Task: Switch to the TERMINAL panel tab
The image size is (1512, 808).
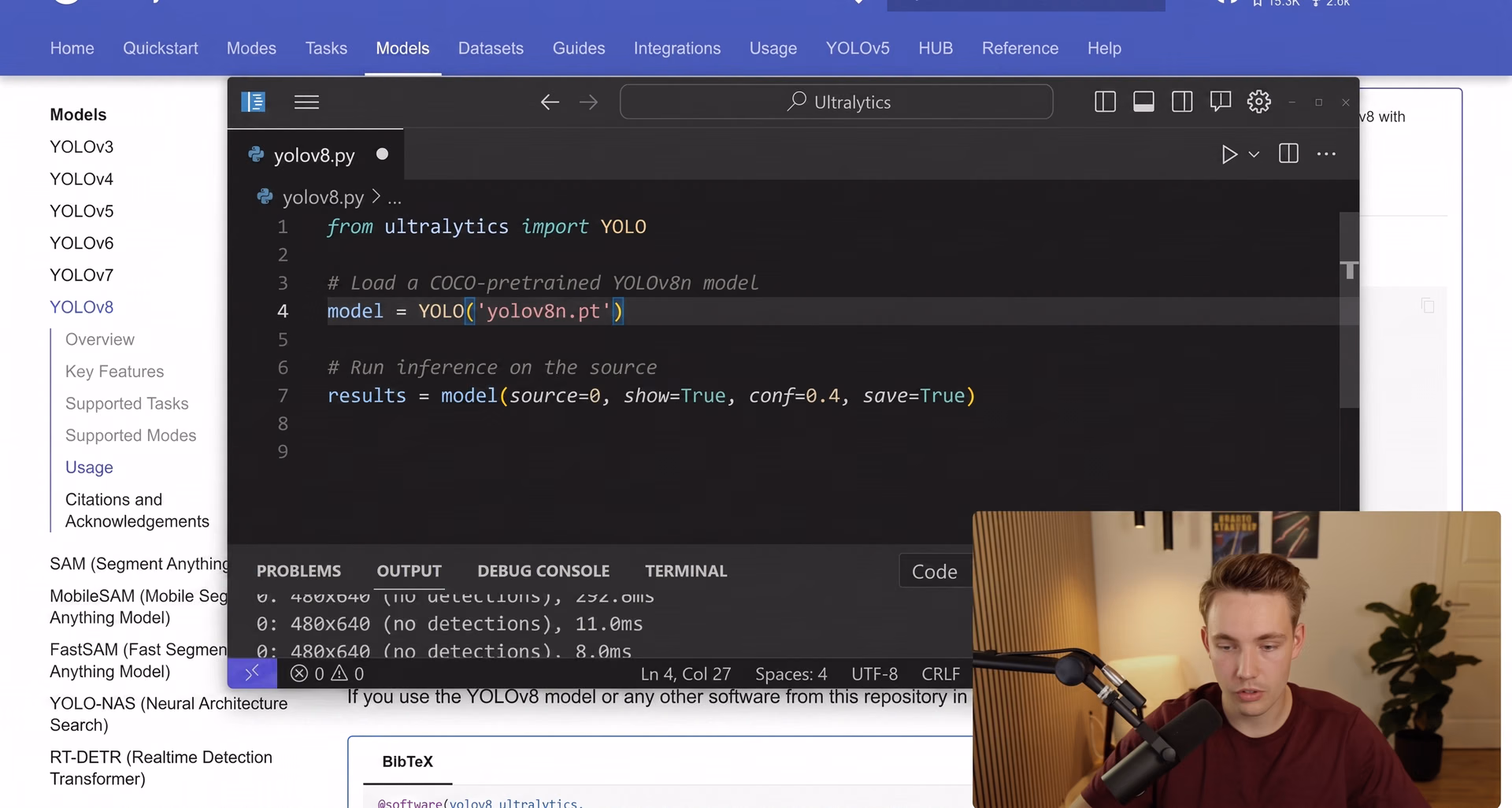Action: tap(686, 571)
